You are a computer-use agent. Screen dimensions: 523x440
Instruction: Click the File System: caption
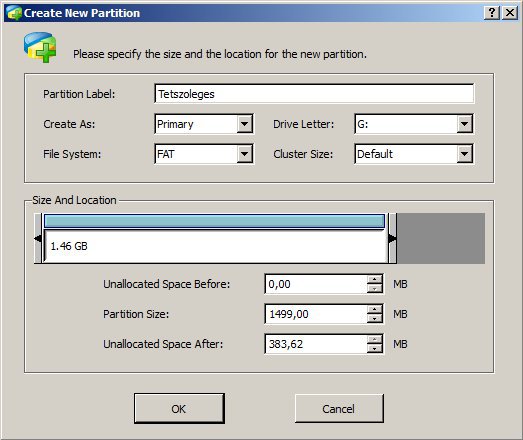(72, 154)
